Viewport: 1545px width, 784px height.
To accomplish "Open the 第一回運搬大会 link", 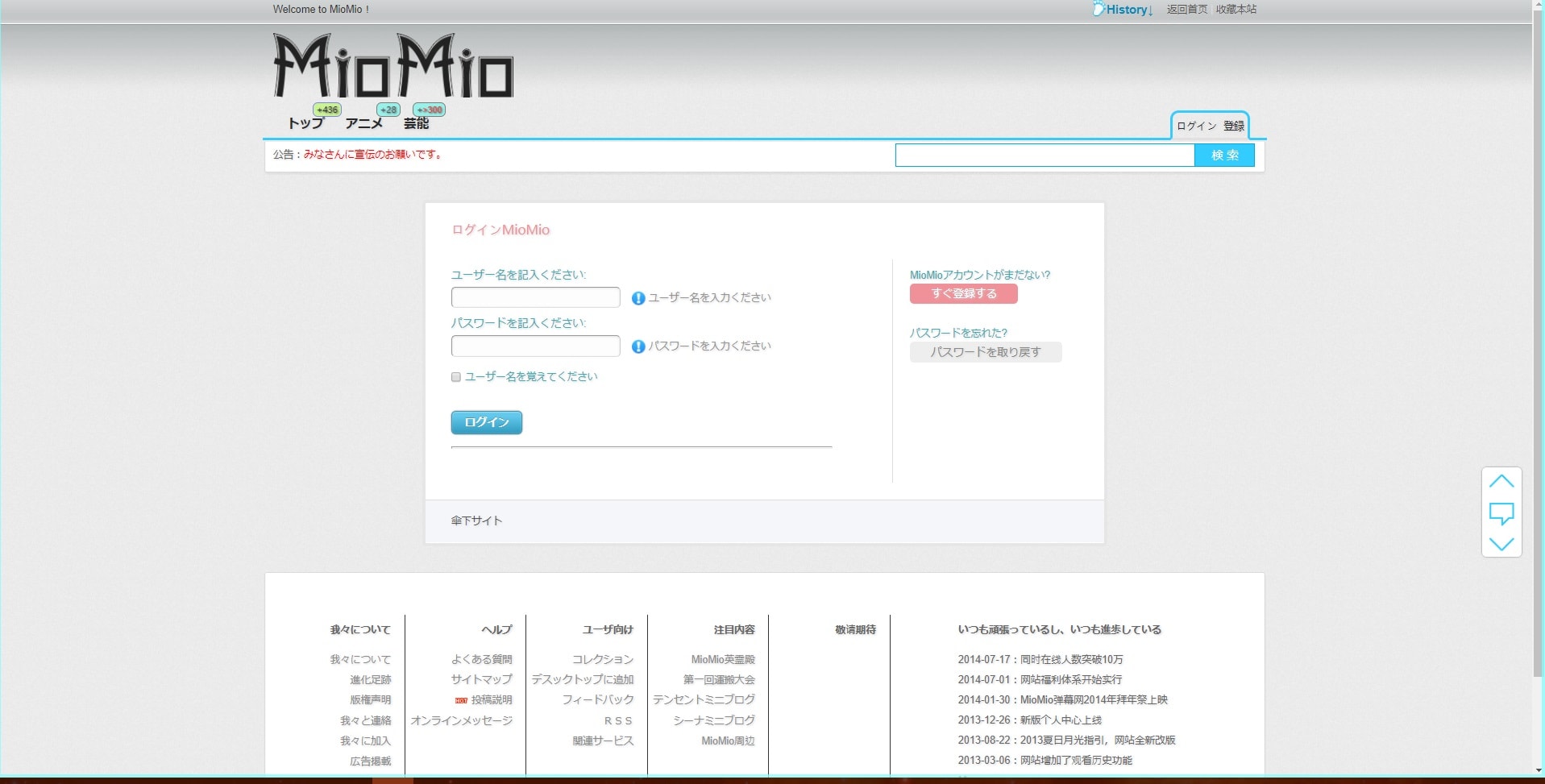I will point(719,680).
